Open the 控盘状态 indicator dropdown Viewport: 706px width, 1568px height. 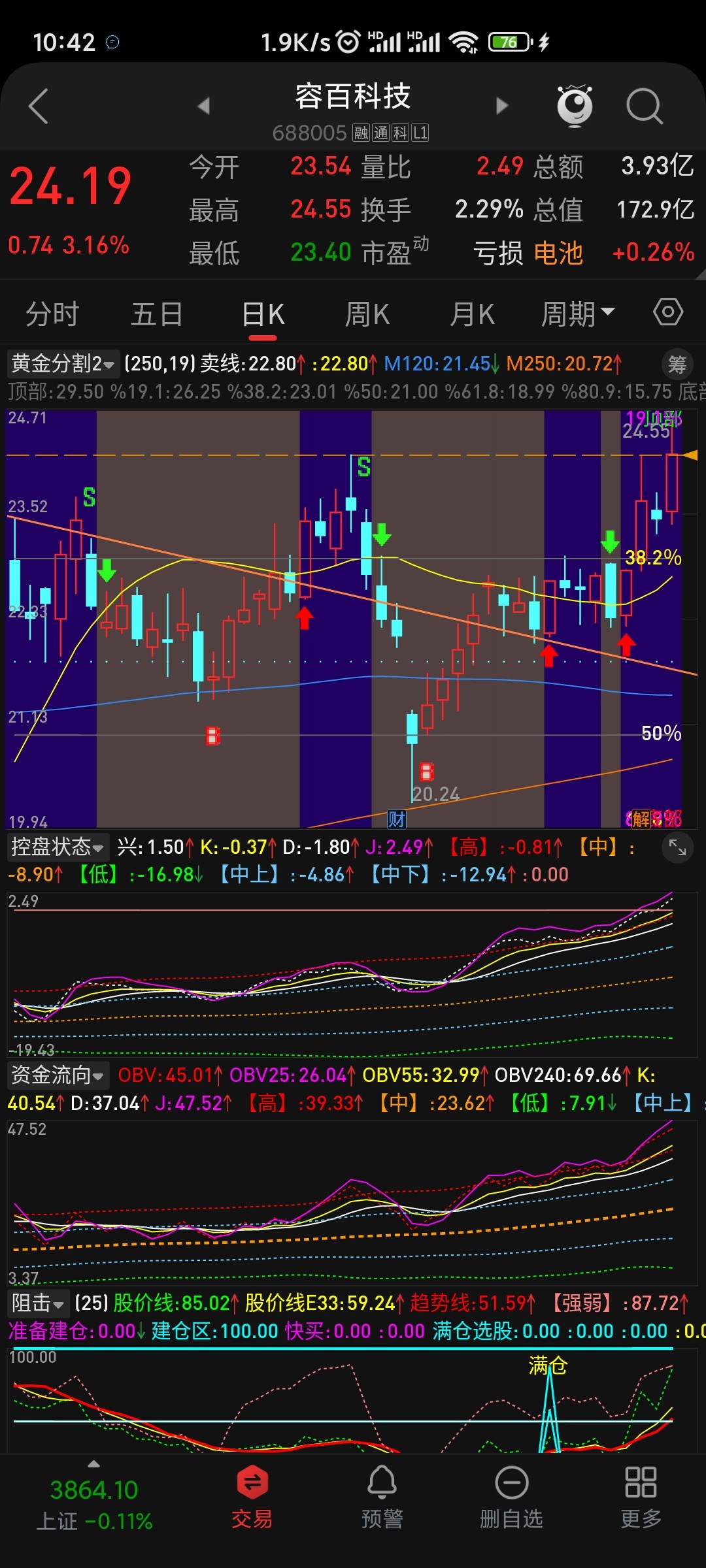tap(57, 847)
